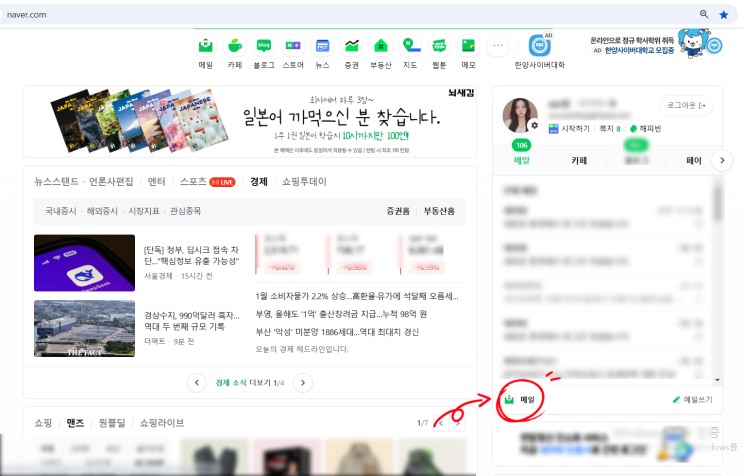Select the 엔터 tab
Image resolution: width=743 pixels, height=476 pixels.
(x=156, y=181)
